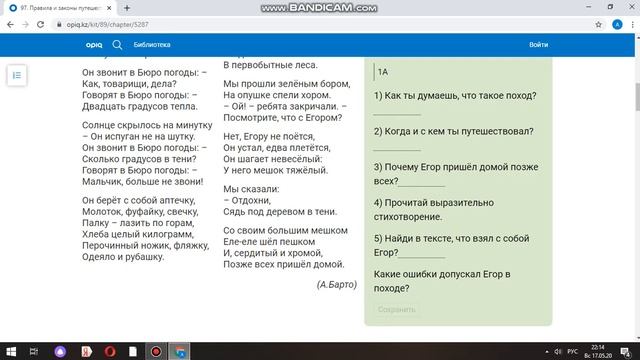Open the volume speaker tray icon
The height and width of the screenshot is (360, 640).
coord(558,351)
